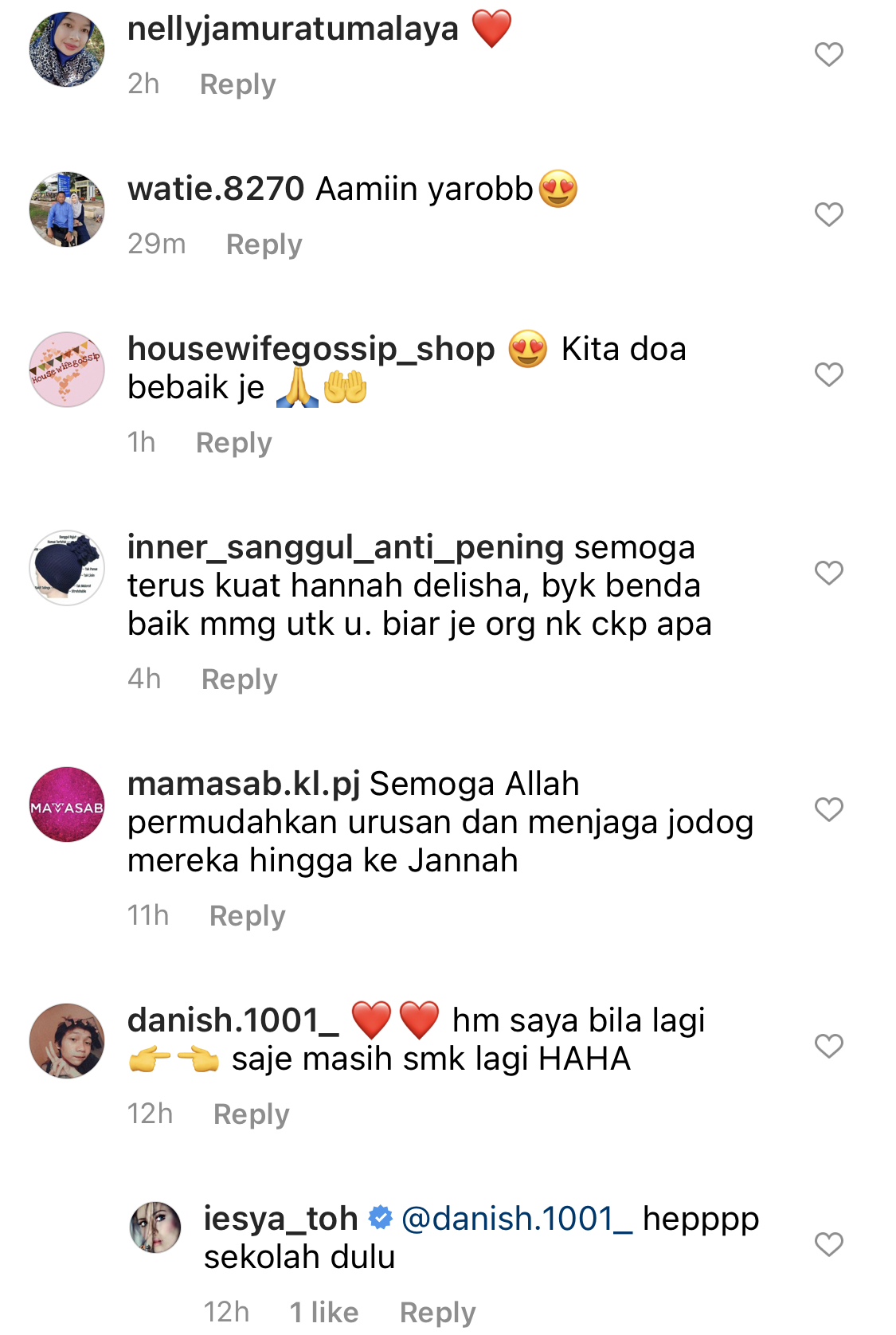Tap the heart next to inner_sanggul_anti_pening's comment
This screenshot has height=1335, width=896.
pyautogui.click(x=828, y=573)
